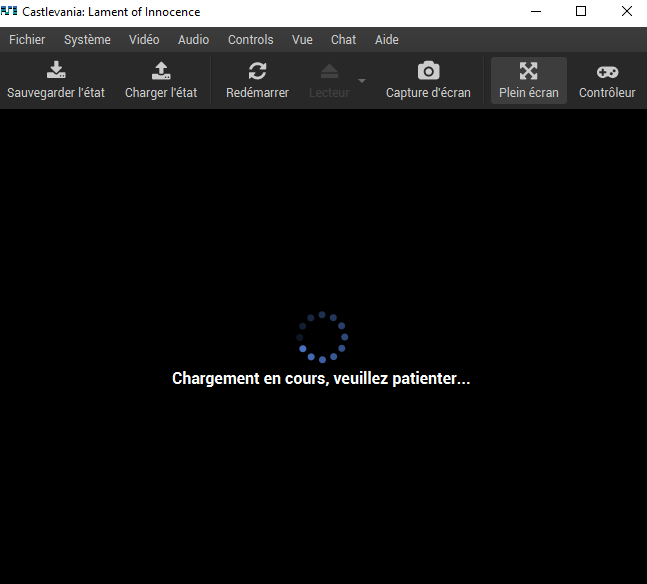The image size is (647, 584).
Task: Open the Aide menu
Action: (387, 40)
